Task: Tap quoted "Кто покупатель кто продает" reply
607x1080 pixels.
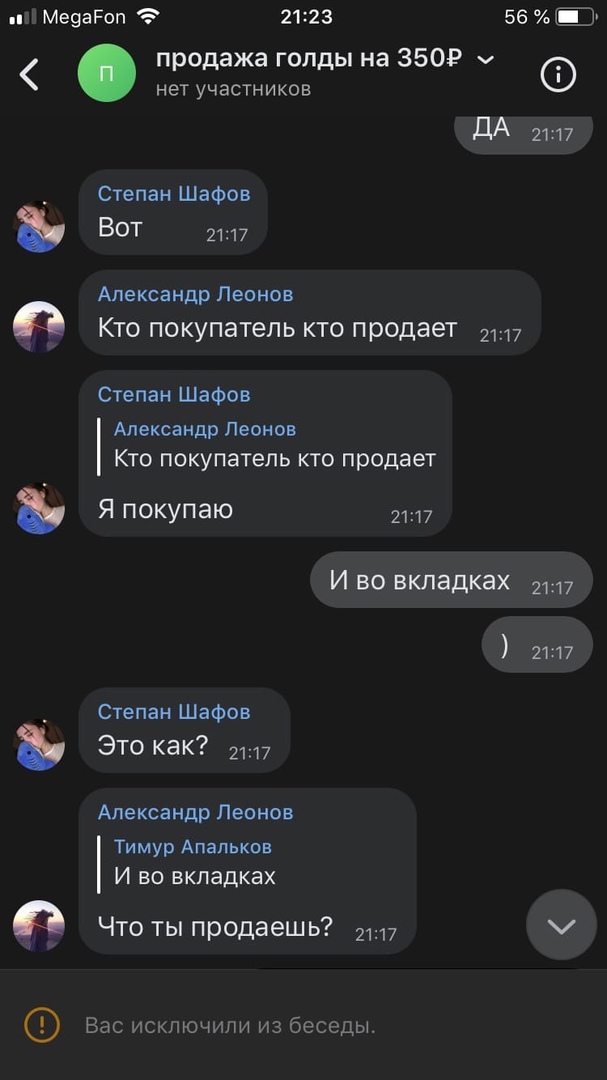Action: coord(267,446)
